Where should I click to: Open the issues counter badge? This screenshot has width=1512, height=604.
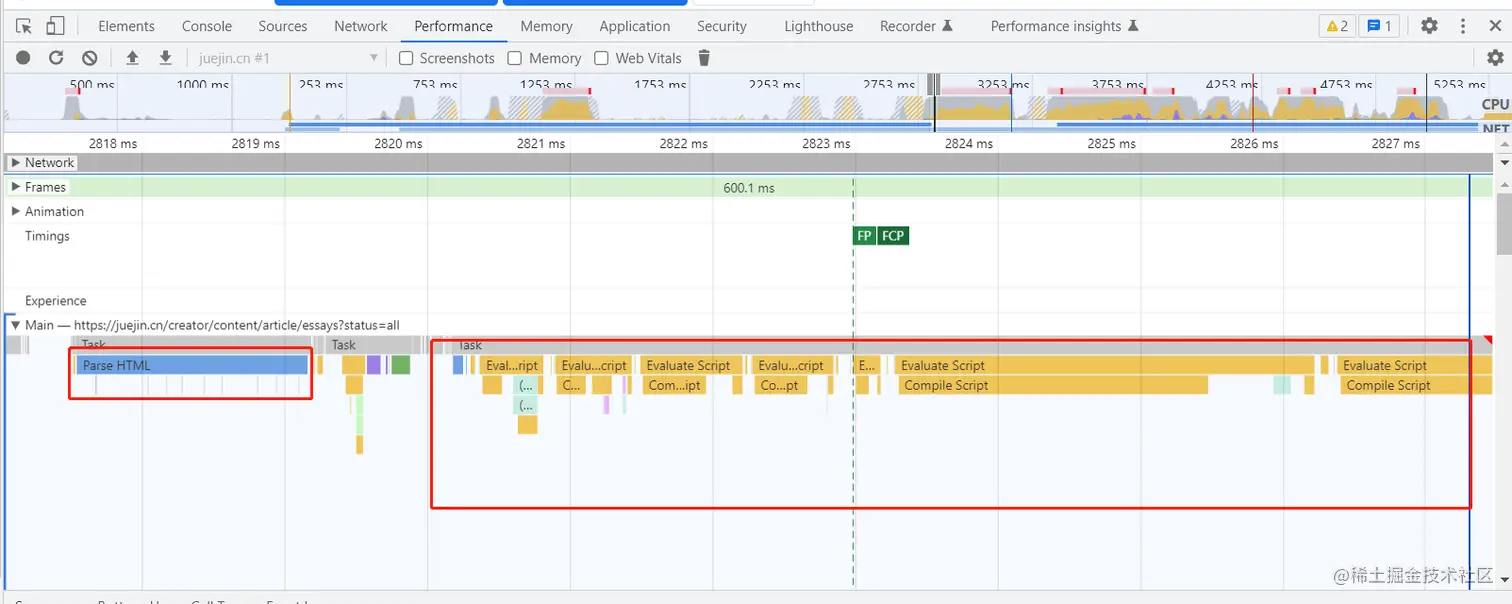tap(1380, 26)
